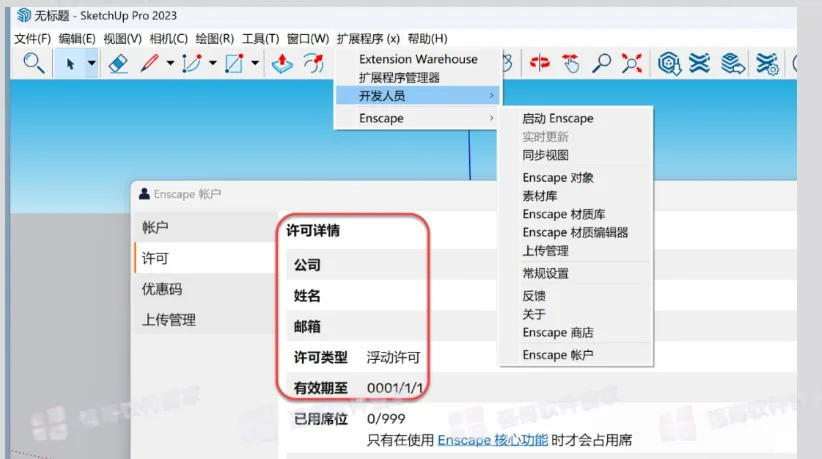Open the 3D Warehouse download icon

(669, 63)
